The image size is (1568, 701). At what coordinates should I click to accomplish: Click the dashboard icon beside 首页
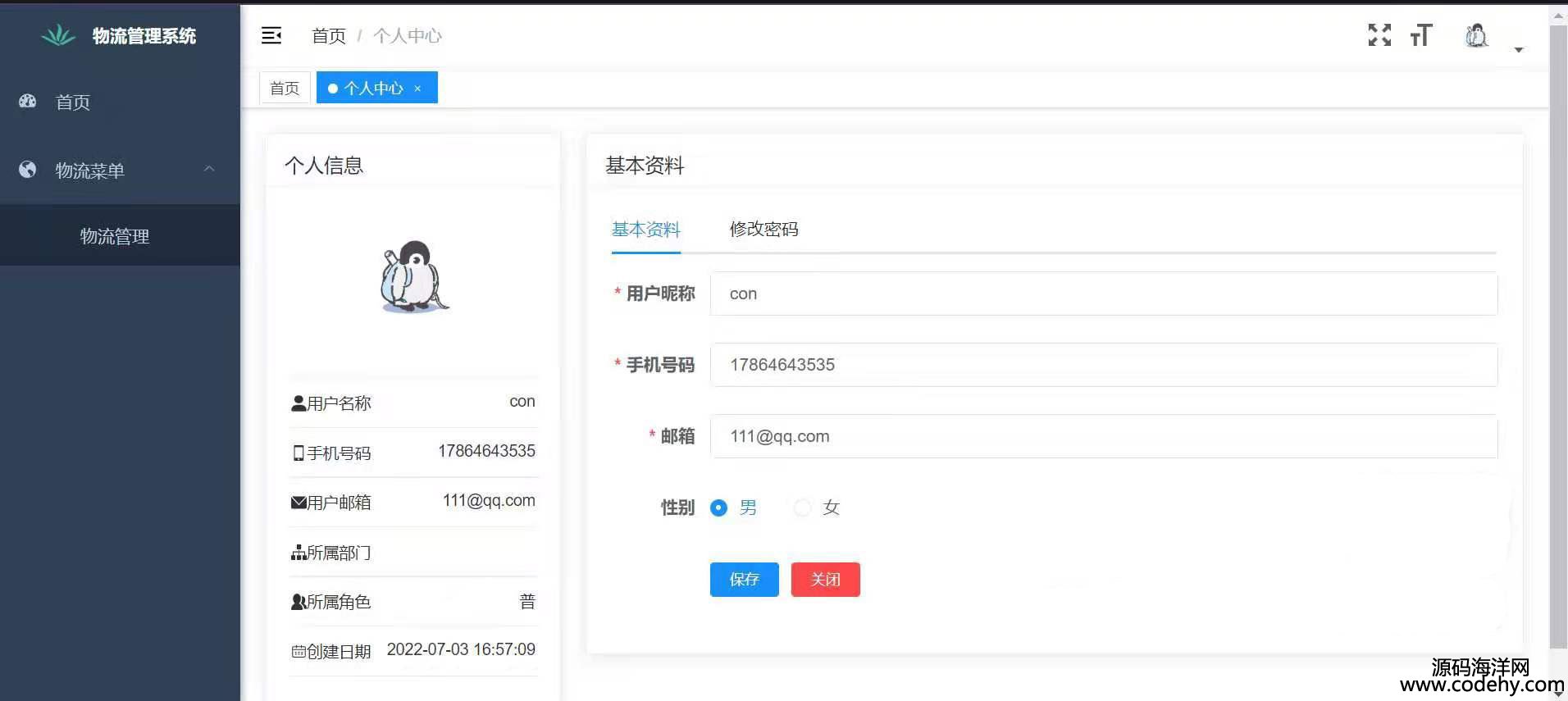[x=28, y=102]
